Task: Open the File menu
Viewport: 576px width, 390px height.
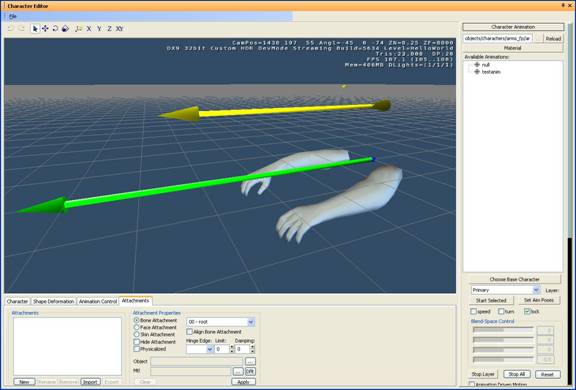Action: pyautogui.click(x=12, y=16)
